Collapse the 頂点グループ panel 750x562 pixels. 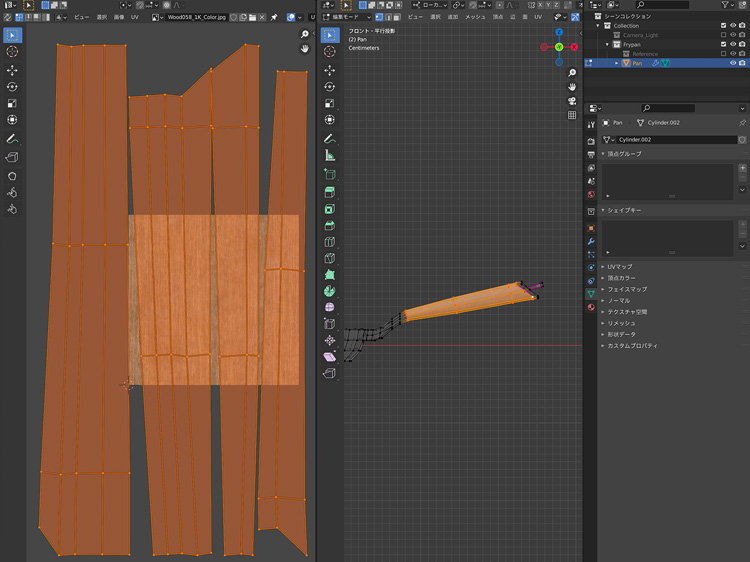point(625,154)
